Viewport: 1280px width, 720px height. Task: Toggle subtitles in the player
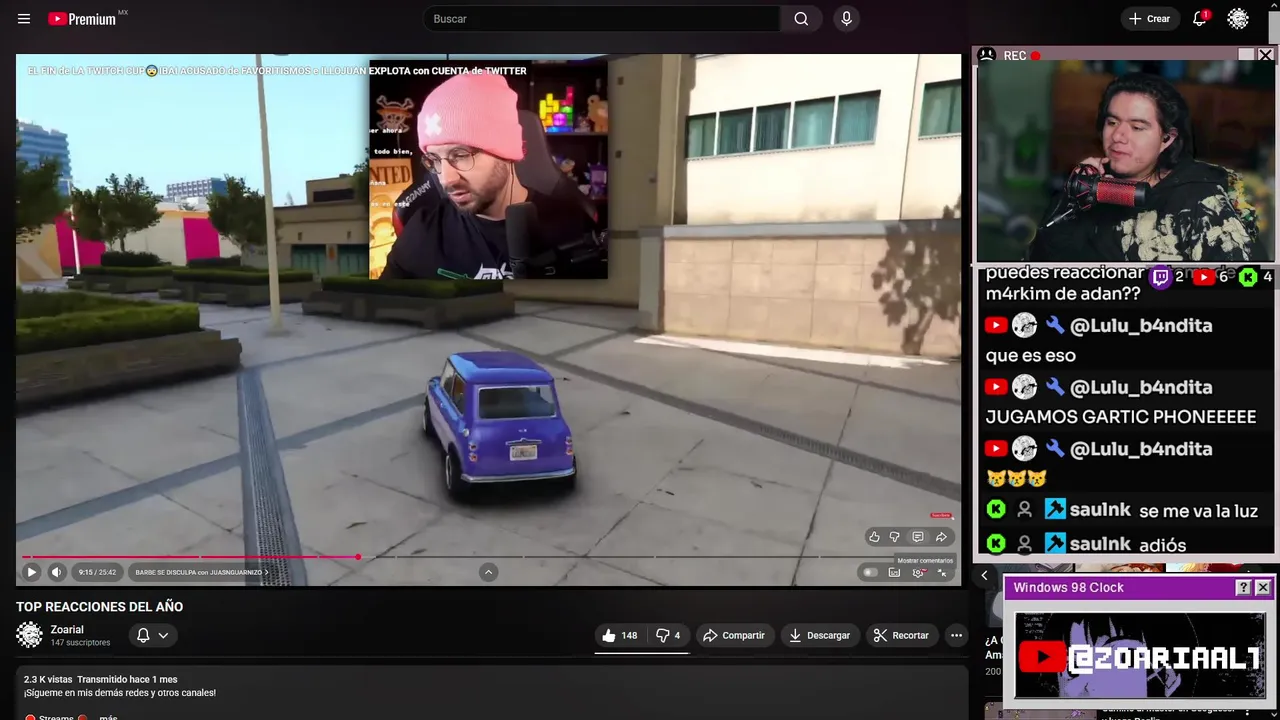pyautogui.click(x=894, y=573)
